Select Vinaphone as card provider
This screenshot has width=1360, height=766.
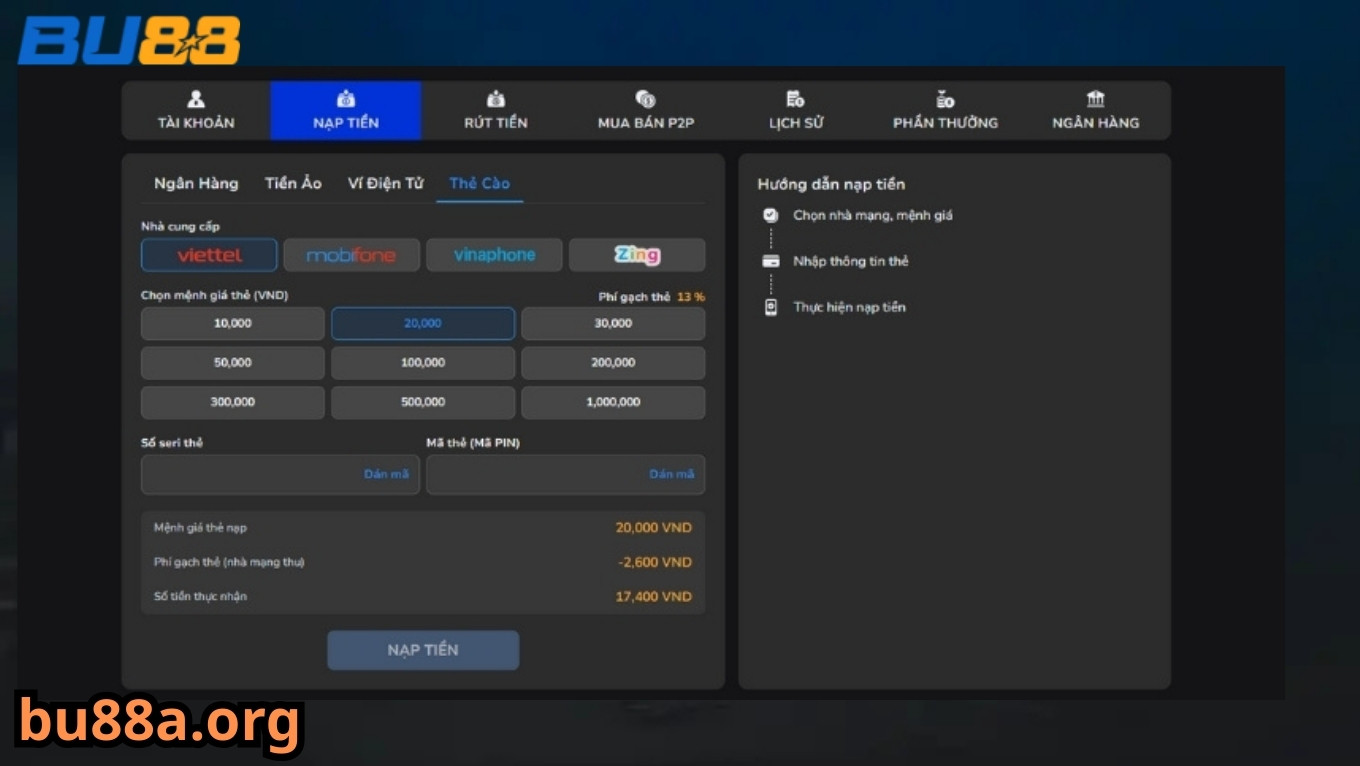coord(494,255)
